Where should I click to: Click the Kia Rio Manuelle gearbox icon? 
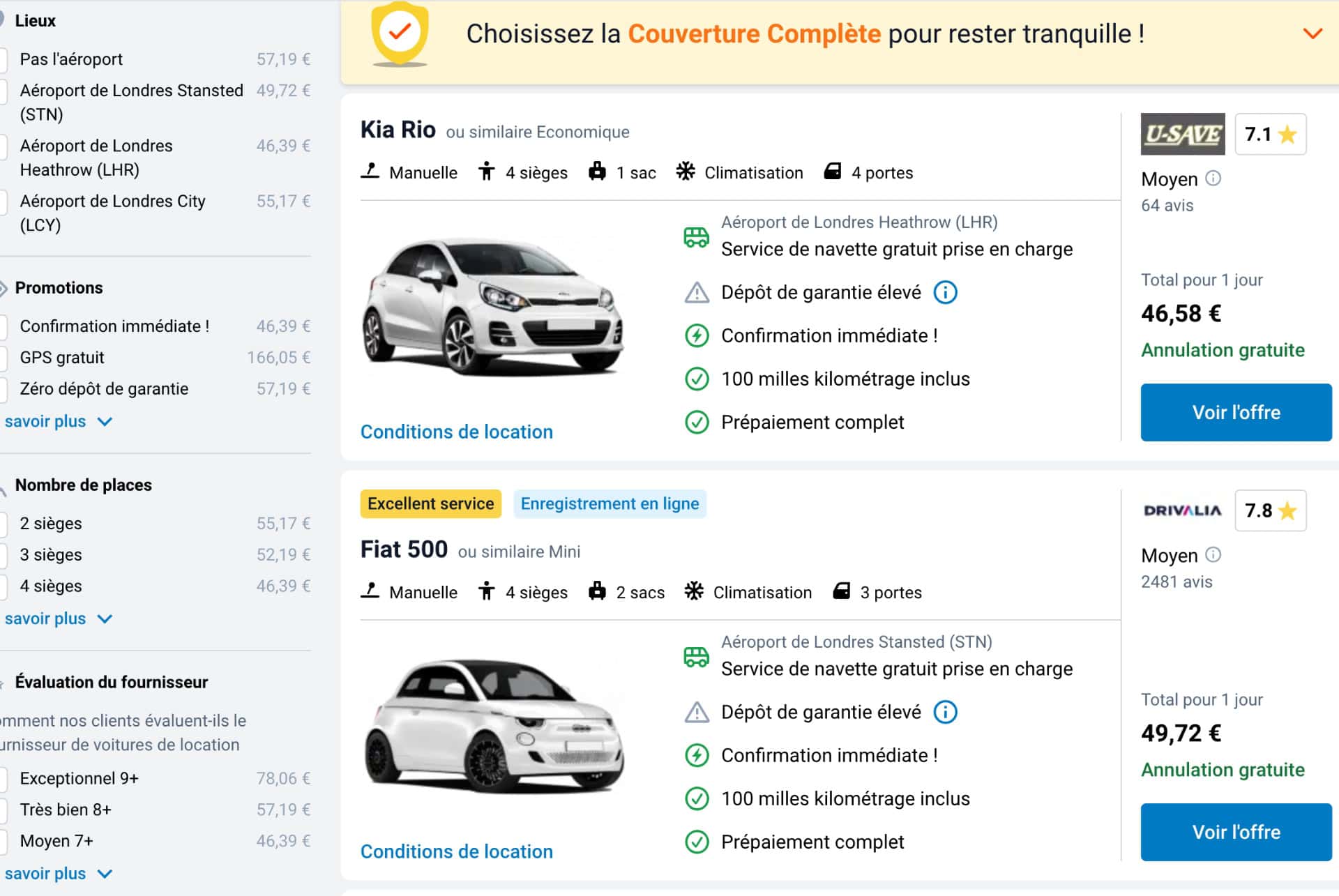(x=370, y=171)
